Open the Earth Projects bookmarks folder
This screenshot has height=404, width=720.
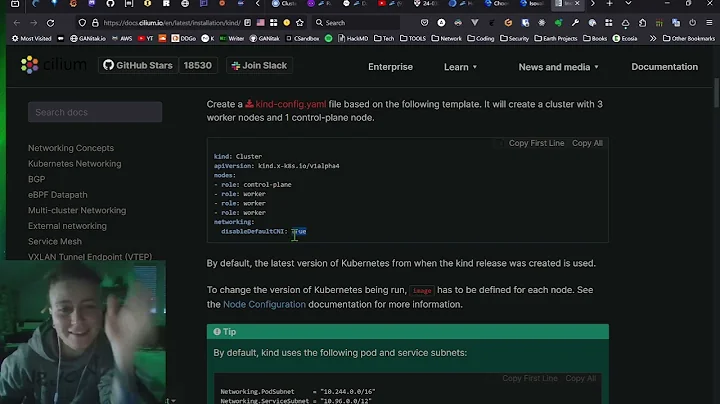coord(556,39)
